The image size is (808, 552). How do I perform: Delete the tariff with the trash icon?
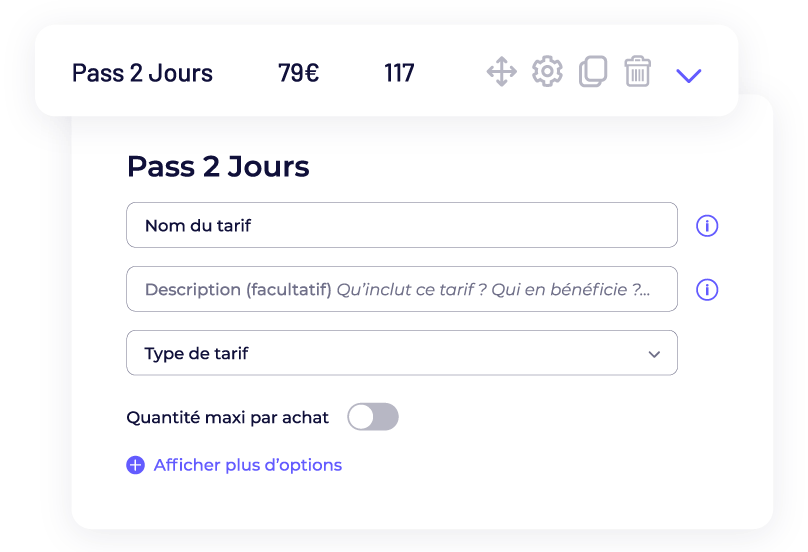pyautogui.click(x=637, y=71)
